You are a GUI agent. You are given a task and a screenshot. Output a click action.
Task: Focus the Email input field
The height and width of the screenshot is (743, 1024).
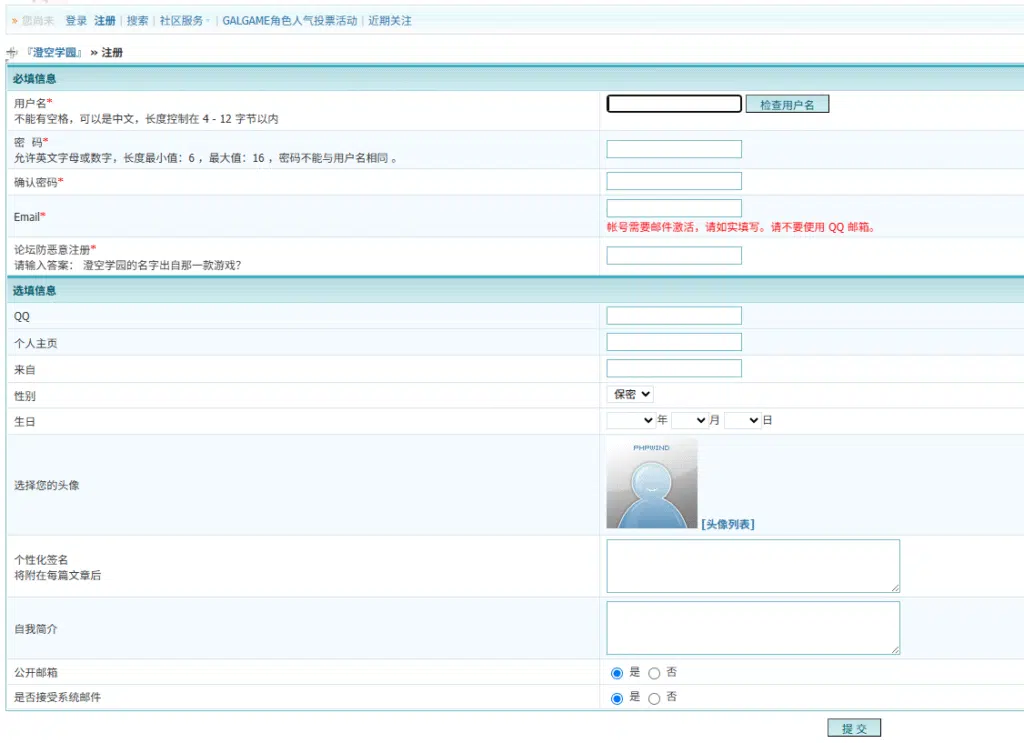[674, 208]
